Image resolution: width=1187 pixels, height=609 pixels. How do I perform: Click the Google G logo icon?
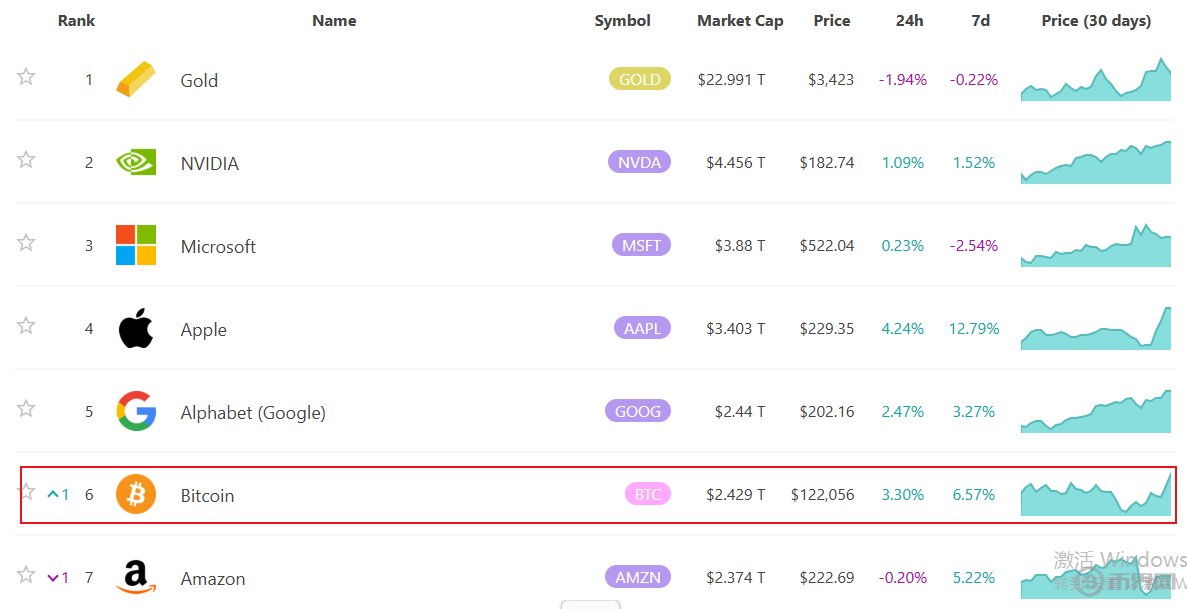136,411
